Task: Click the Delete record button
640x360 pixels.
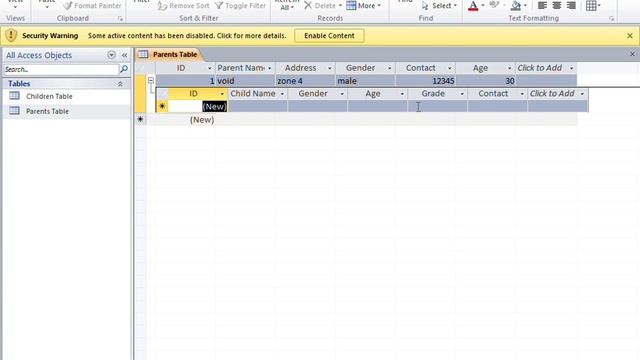Action: click(320, 5)
